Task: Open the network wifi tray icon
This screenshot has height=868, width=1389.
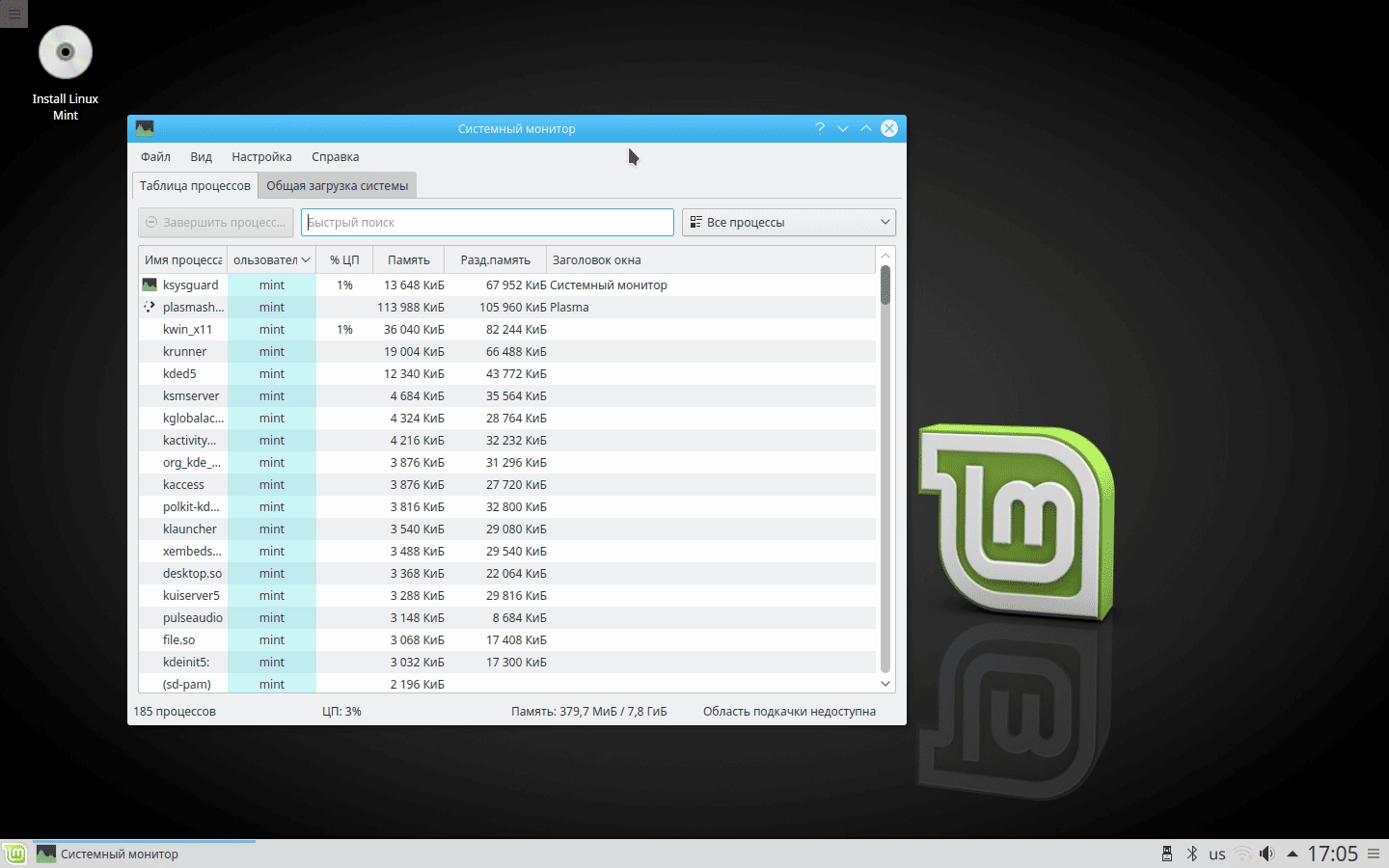Action: tap(1243, 854)
